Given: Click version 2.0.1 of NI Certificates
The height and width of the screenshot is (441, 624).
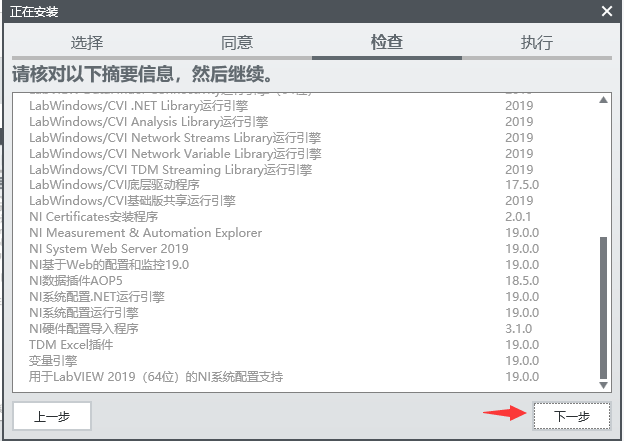Looking at the screenshot, I should pyautogui.click(x=518, y=217).
